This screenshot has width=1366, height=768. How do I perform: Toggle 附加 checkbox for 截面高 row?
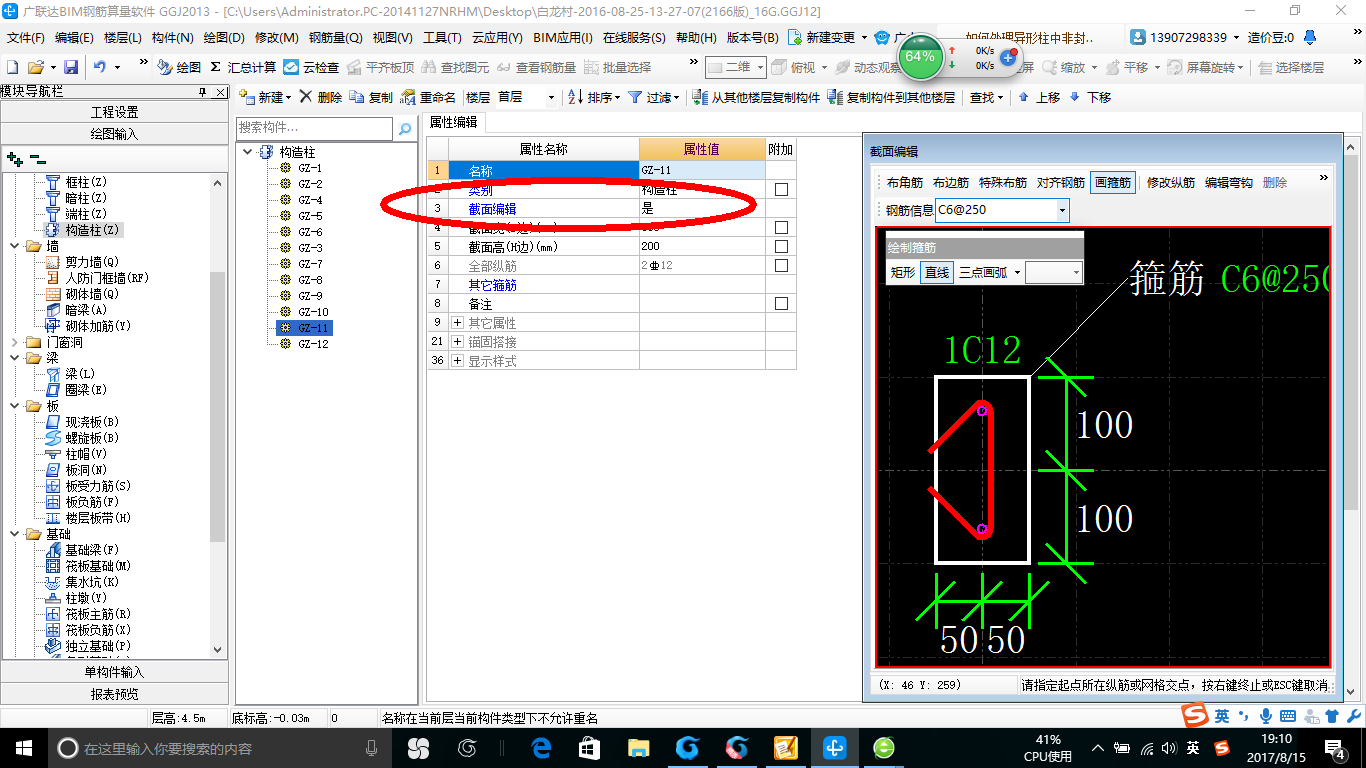point(781,247)
